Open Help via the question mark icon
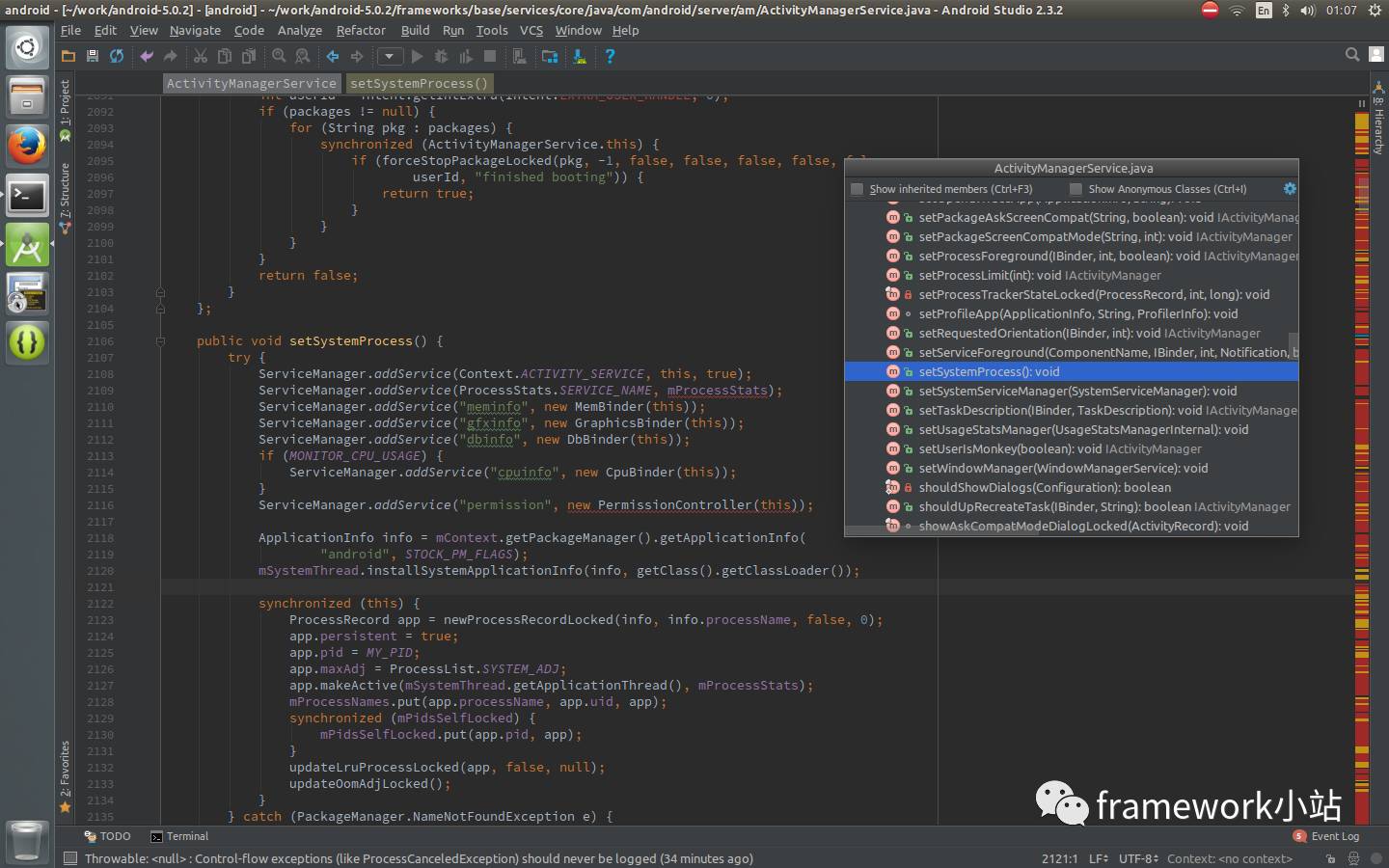 (610, 57)
